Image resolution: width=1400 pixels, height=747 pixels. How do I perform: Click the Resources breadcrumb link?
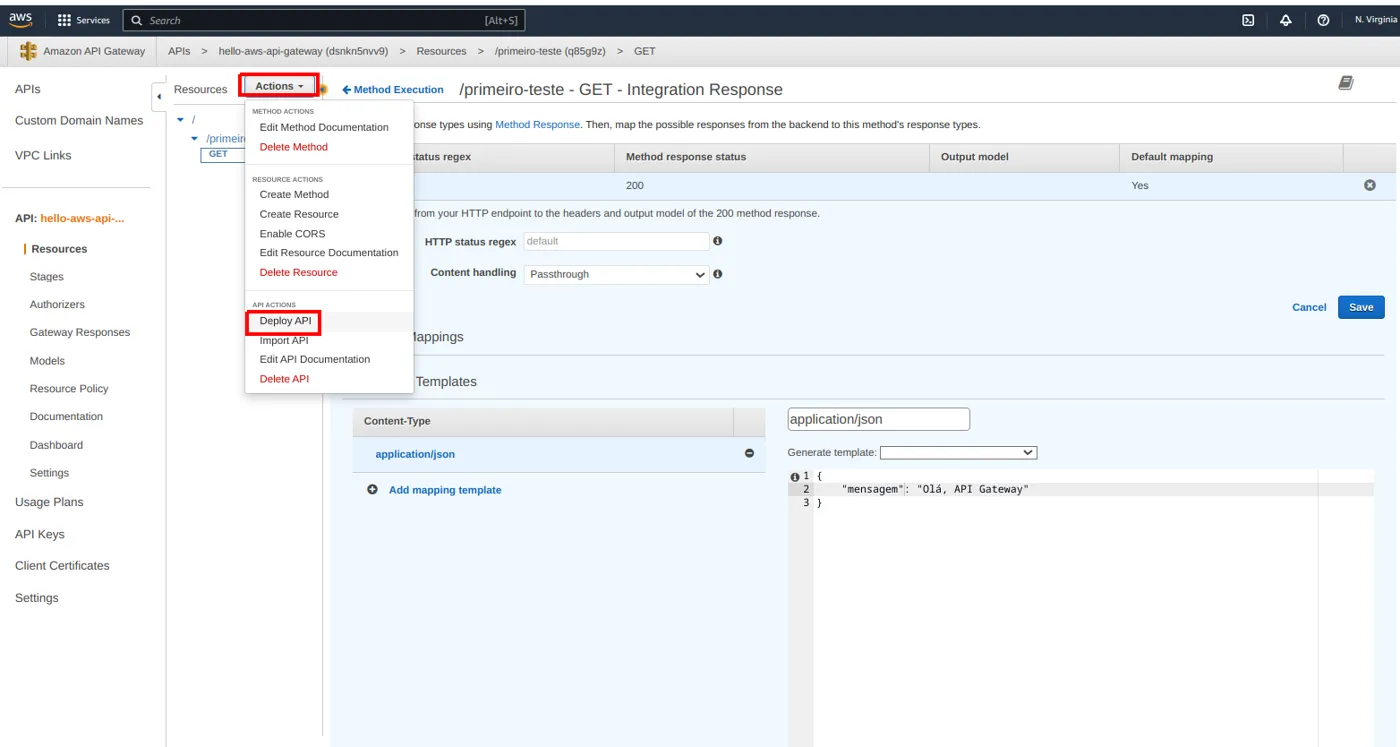coord(441,51)
